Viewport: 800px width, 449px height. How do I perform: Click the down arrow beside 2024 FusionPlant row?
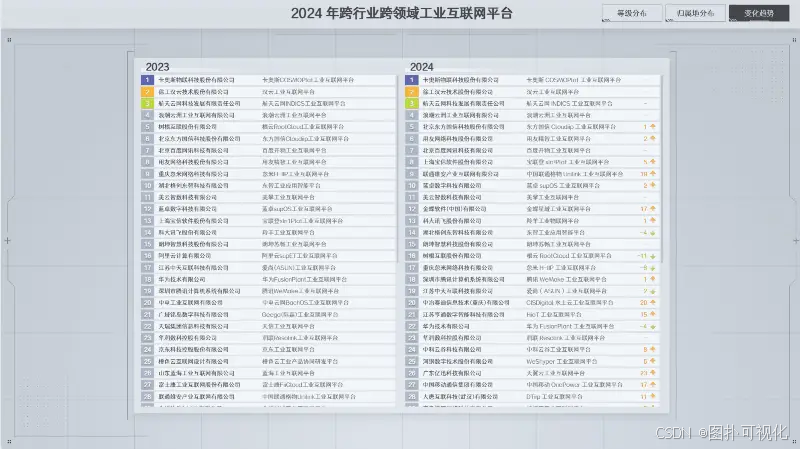coord(653,327)
